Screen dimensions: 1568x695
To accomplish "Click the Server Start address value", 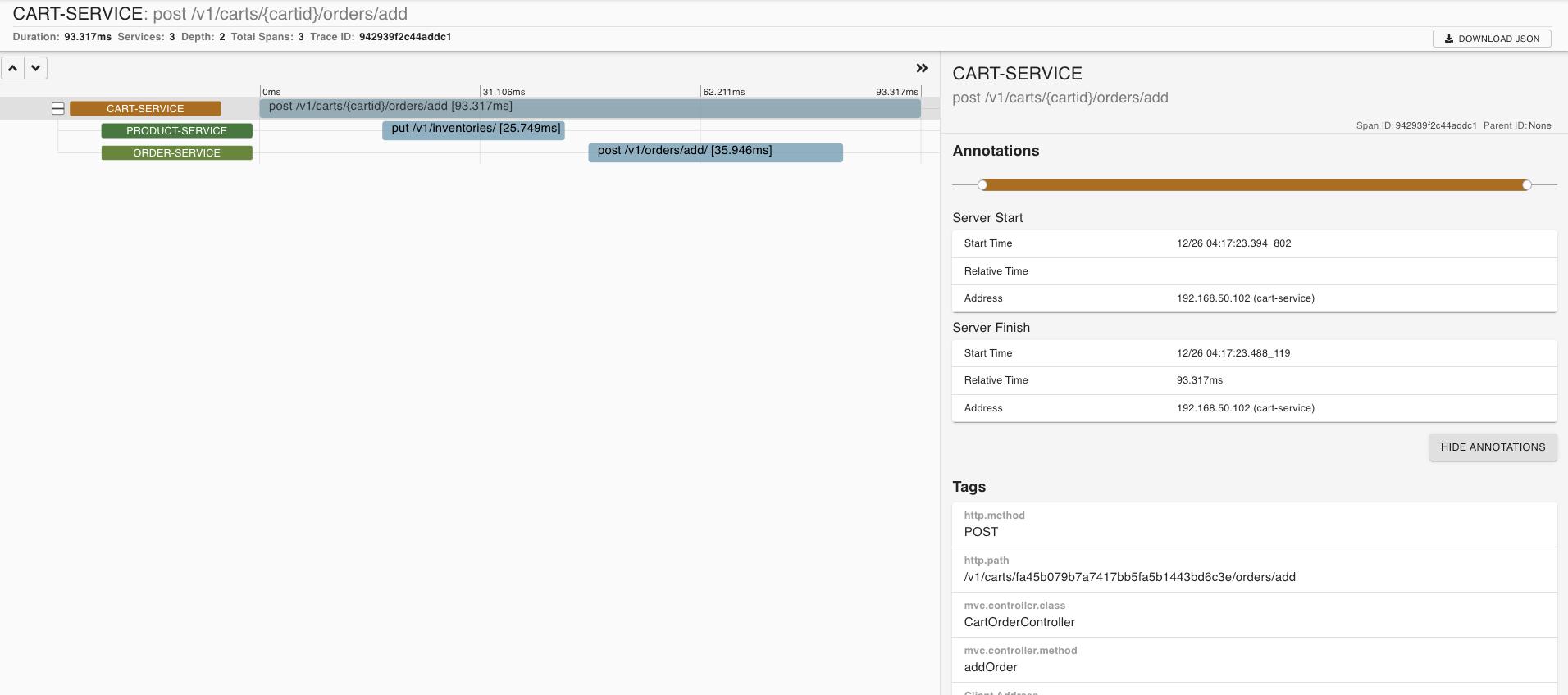I will (x=1246, y=298).
